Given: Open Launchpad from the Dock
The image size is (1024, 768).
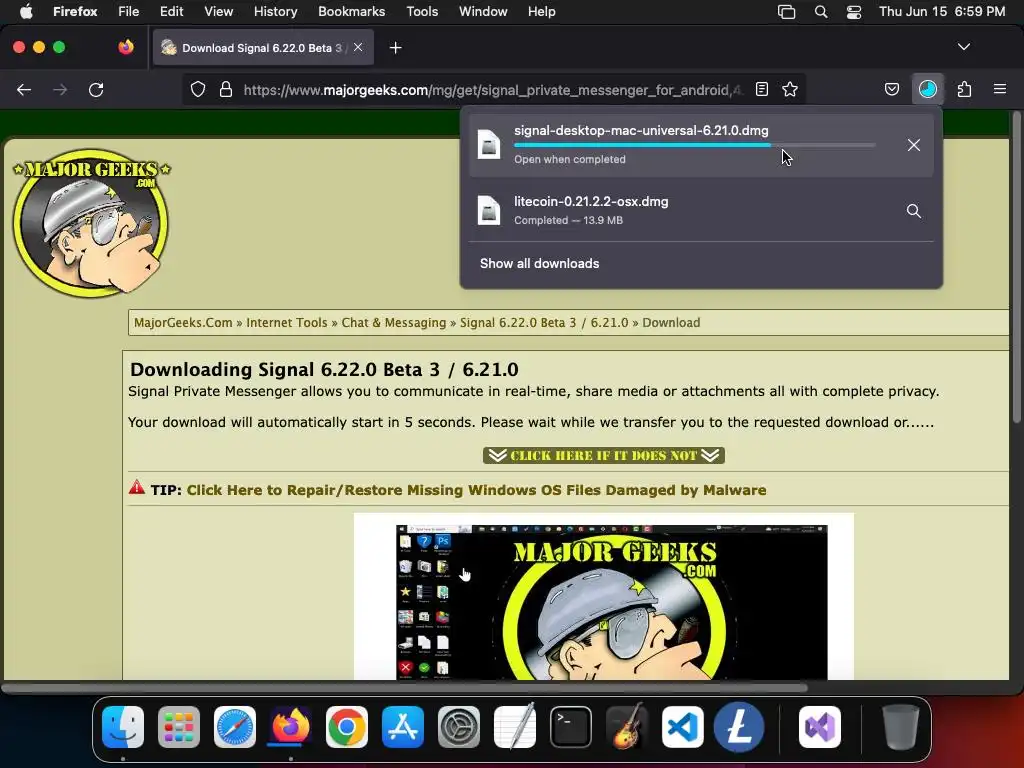Looking at the screenshot, I should (179, 727).
